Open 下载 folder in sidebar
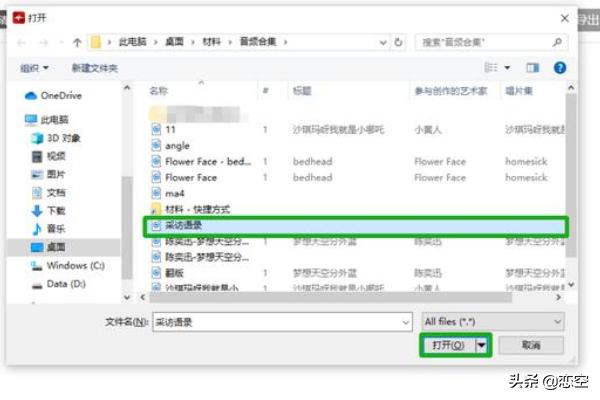The height and width of the screenshot is (400, 600). pos(49,211)
